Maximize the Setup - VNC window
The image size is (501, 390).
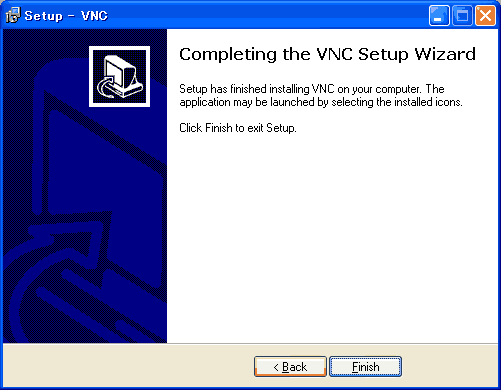462,15
